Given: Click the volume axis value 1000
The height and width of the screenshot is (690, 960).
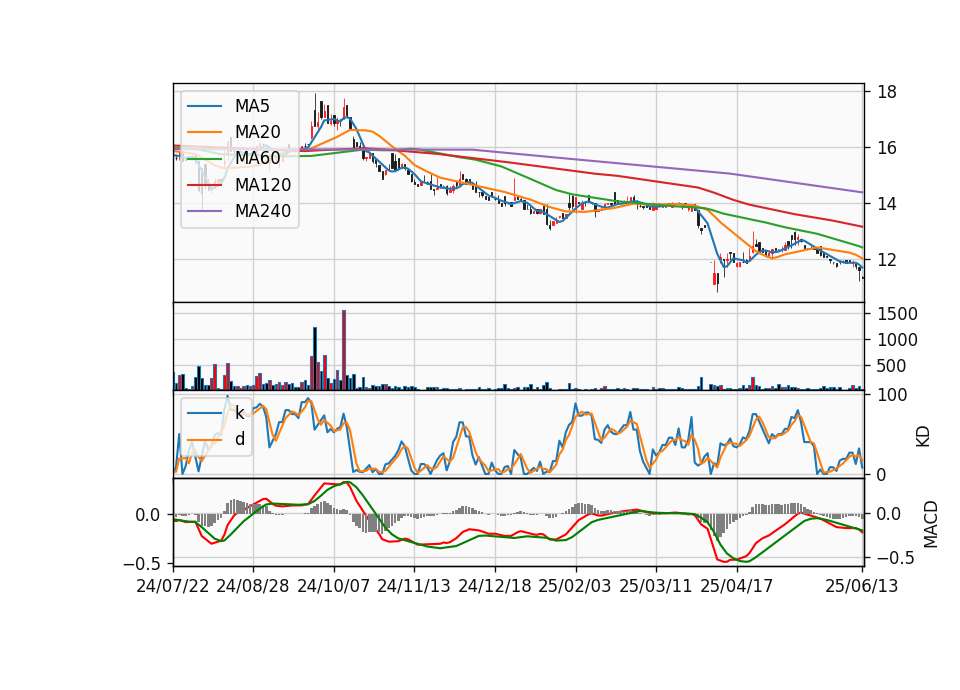Looking at the screenshot, I should (x=898, y=340).
